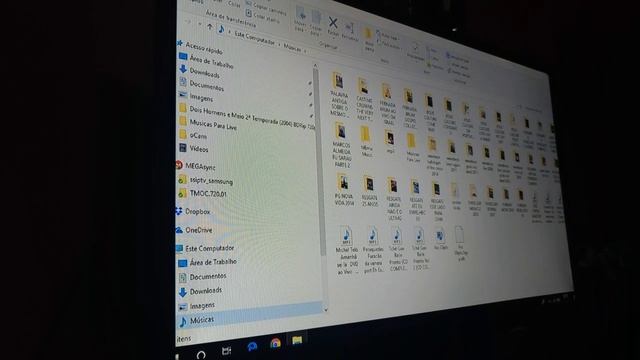Open Musicas Para Live in navigation pane
Screen dimensions: 640x360
[208, 124]
